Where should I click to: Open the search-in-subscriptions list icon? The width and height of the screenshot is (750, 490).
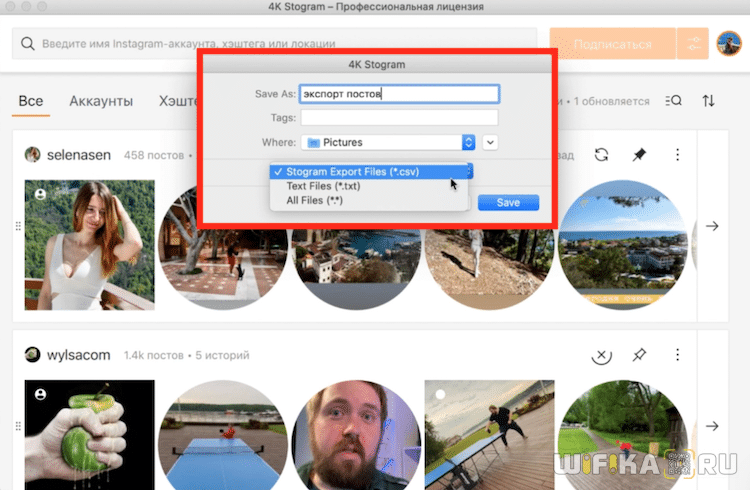(x=673, y=100)
